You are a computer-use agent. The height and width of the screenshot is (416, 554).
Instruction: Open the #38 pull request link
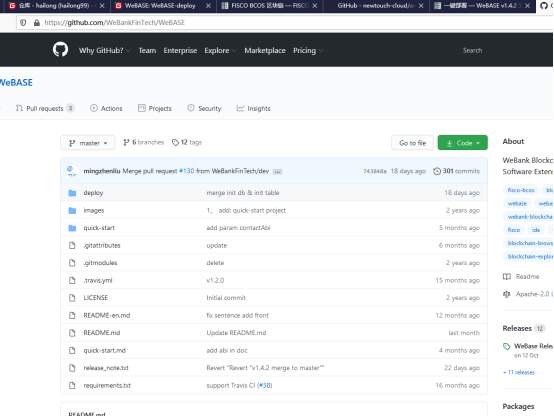265,385
